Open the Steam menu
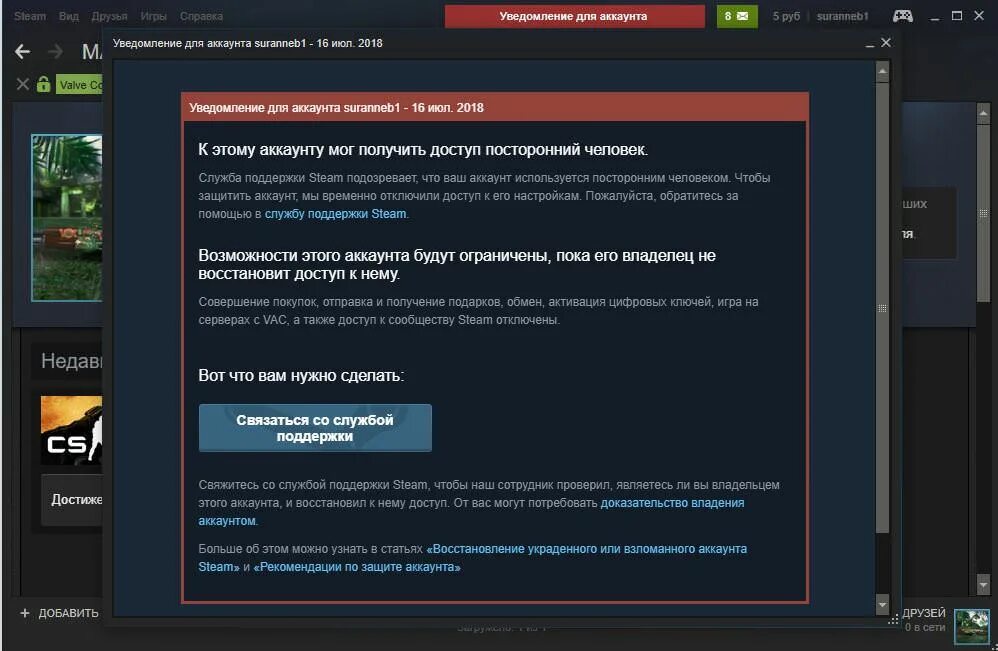Screen dimensions: 998x651 pyautogui.click(x=30, y=16)
